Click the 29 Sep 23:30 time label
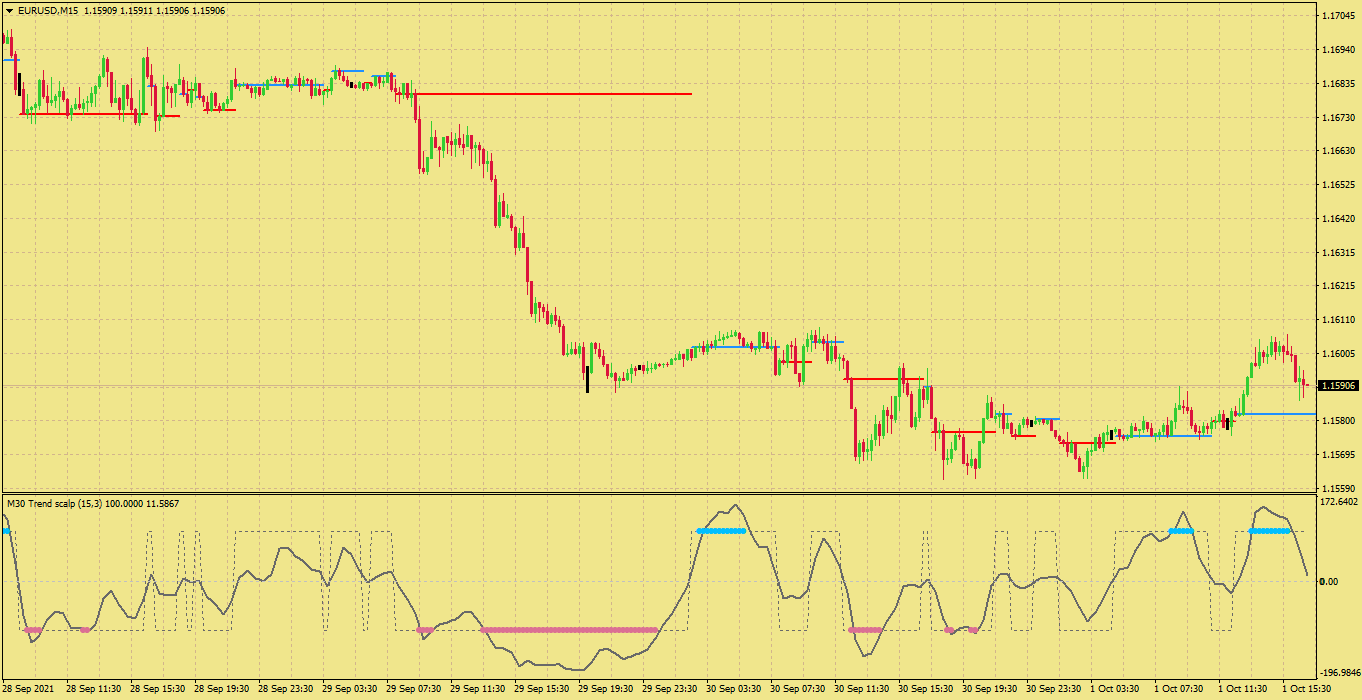The image size is (1362, 700). [670, 689]
